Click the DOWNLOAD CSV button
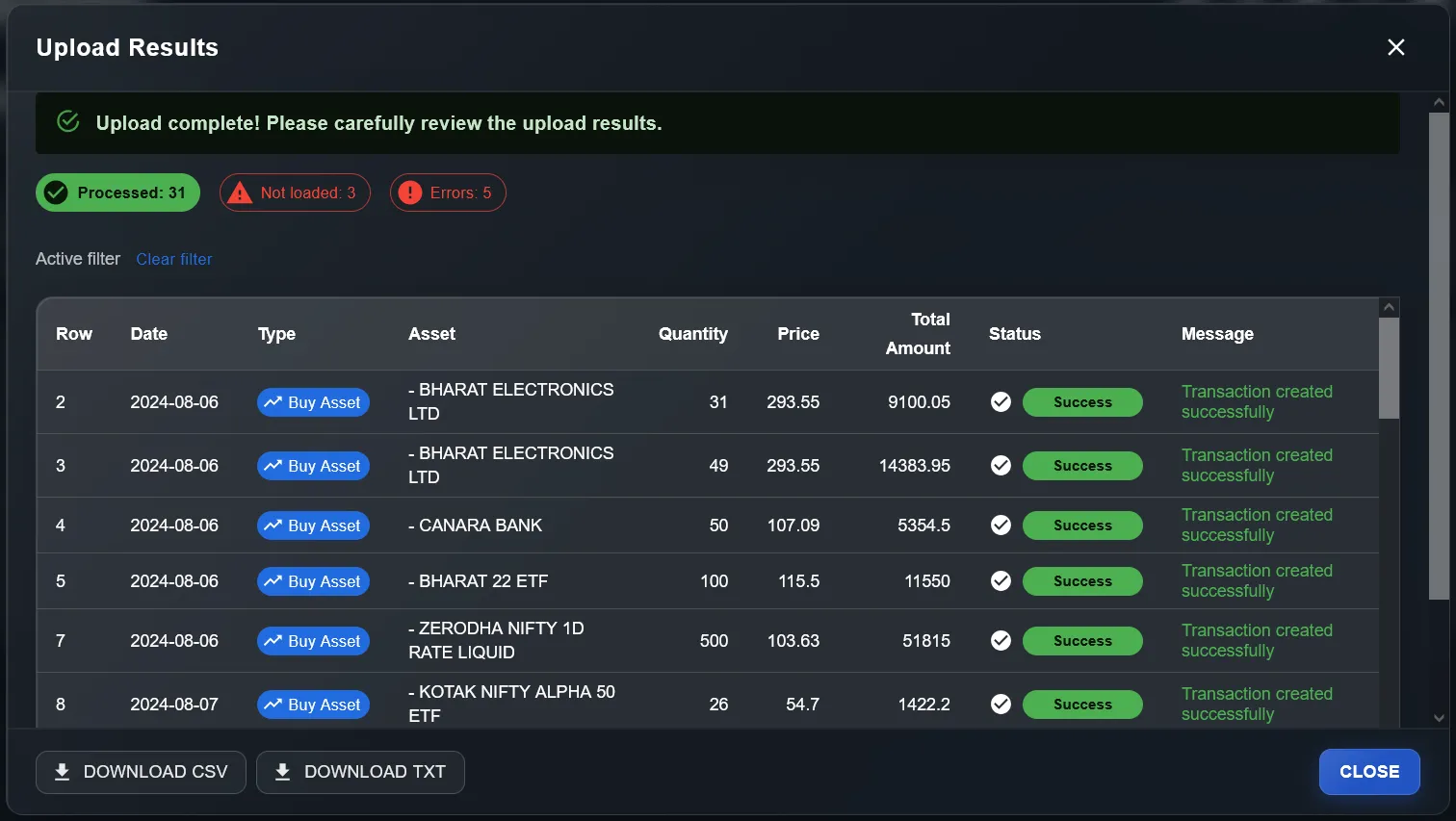This screenshot has width=1456, height=821. (141, 771)
